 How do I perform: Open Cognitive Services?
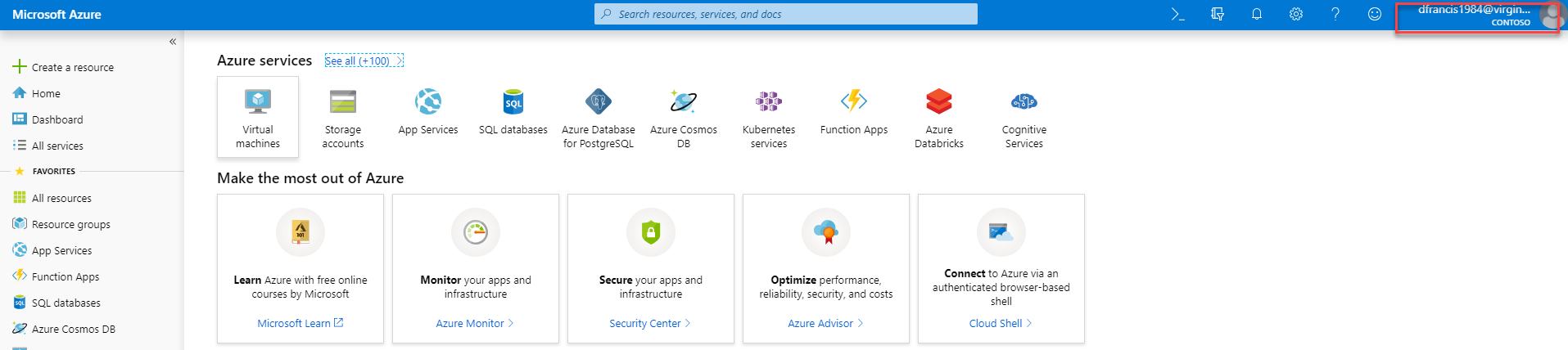click(1024, 116)
